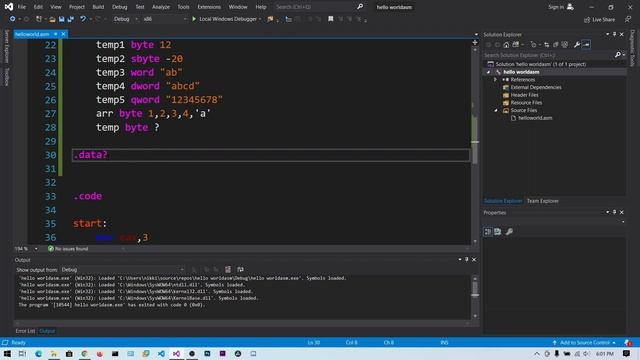Image resolution: width=640 pixels, height=360 pixels.
Task: Open the Edit menu
Action: click(x=38, y=7)
